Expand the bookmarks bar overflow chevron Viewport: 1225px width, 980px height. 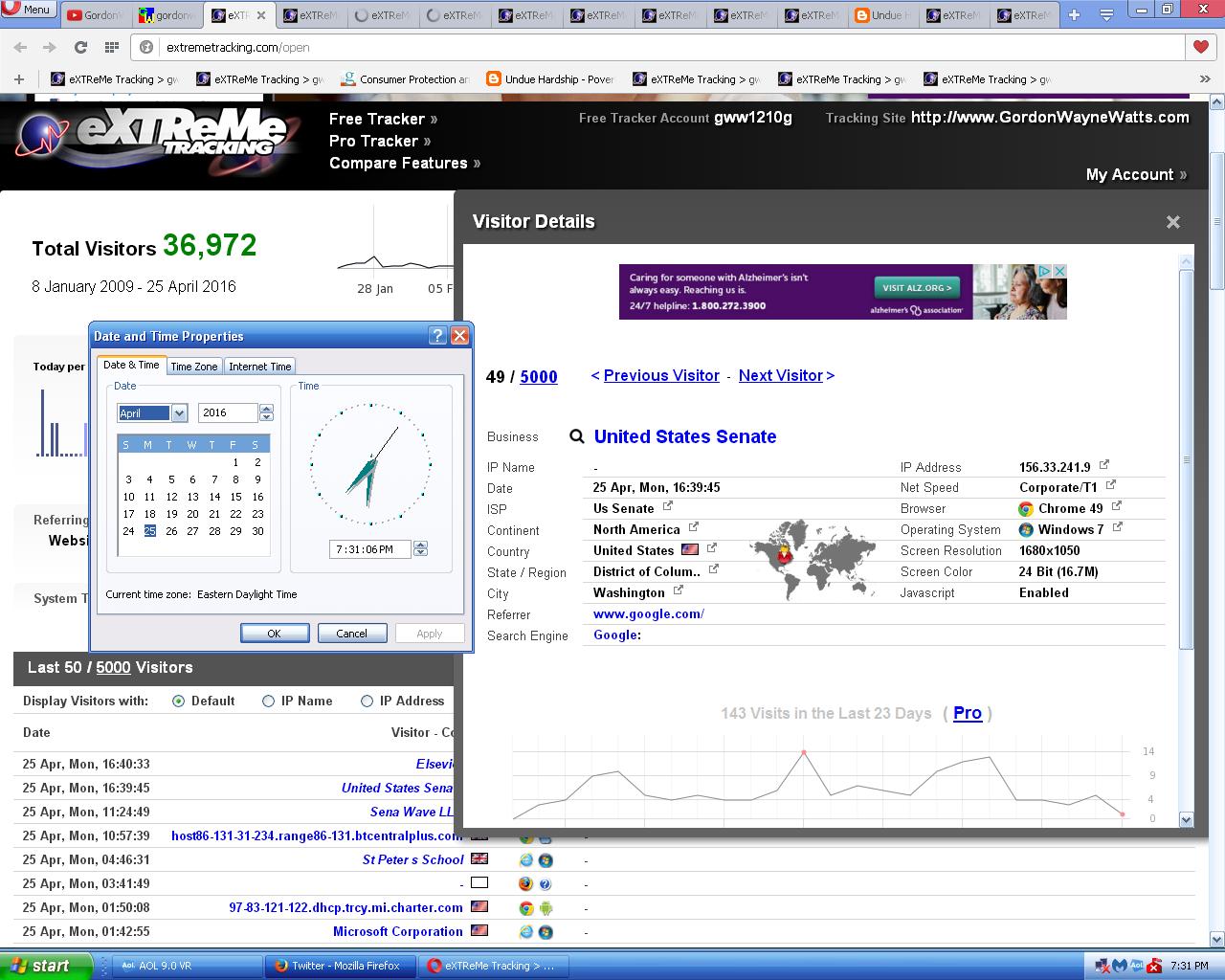coord(1205,79)
